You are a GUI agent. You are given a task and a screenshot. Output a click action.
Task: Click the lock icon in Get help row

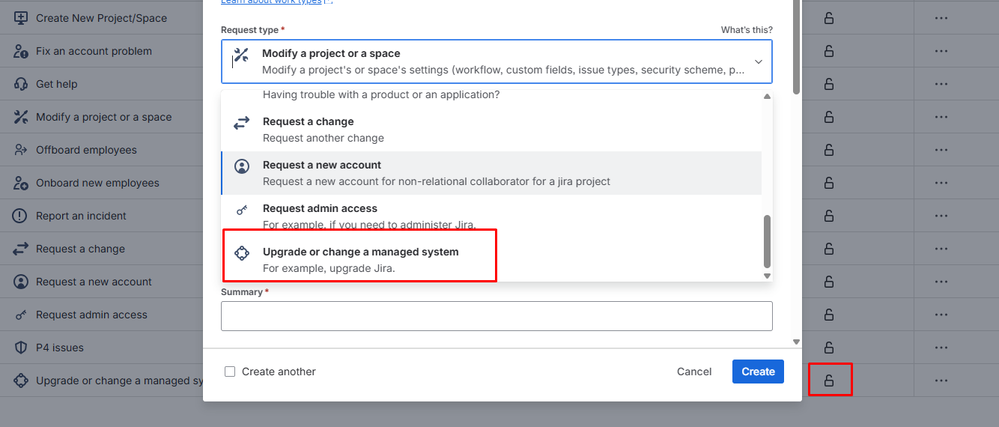pos(829,84)
